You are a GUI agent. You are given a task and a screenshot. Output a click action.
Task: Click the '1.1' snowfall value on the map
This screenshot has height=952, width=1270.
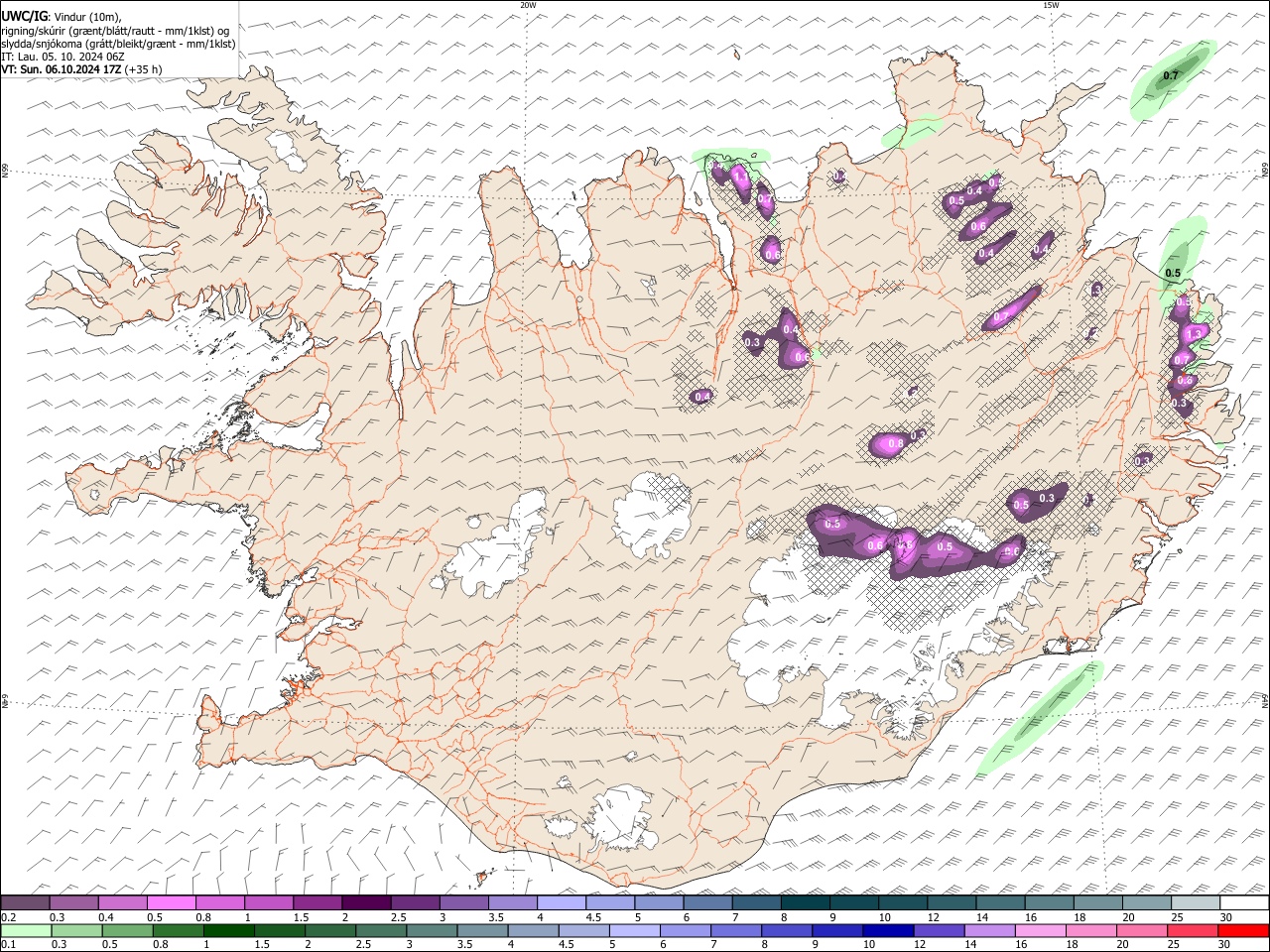(x=739, y=178)
